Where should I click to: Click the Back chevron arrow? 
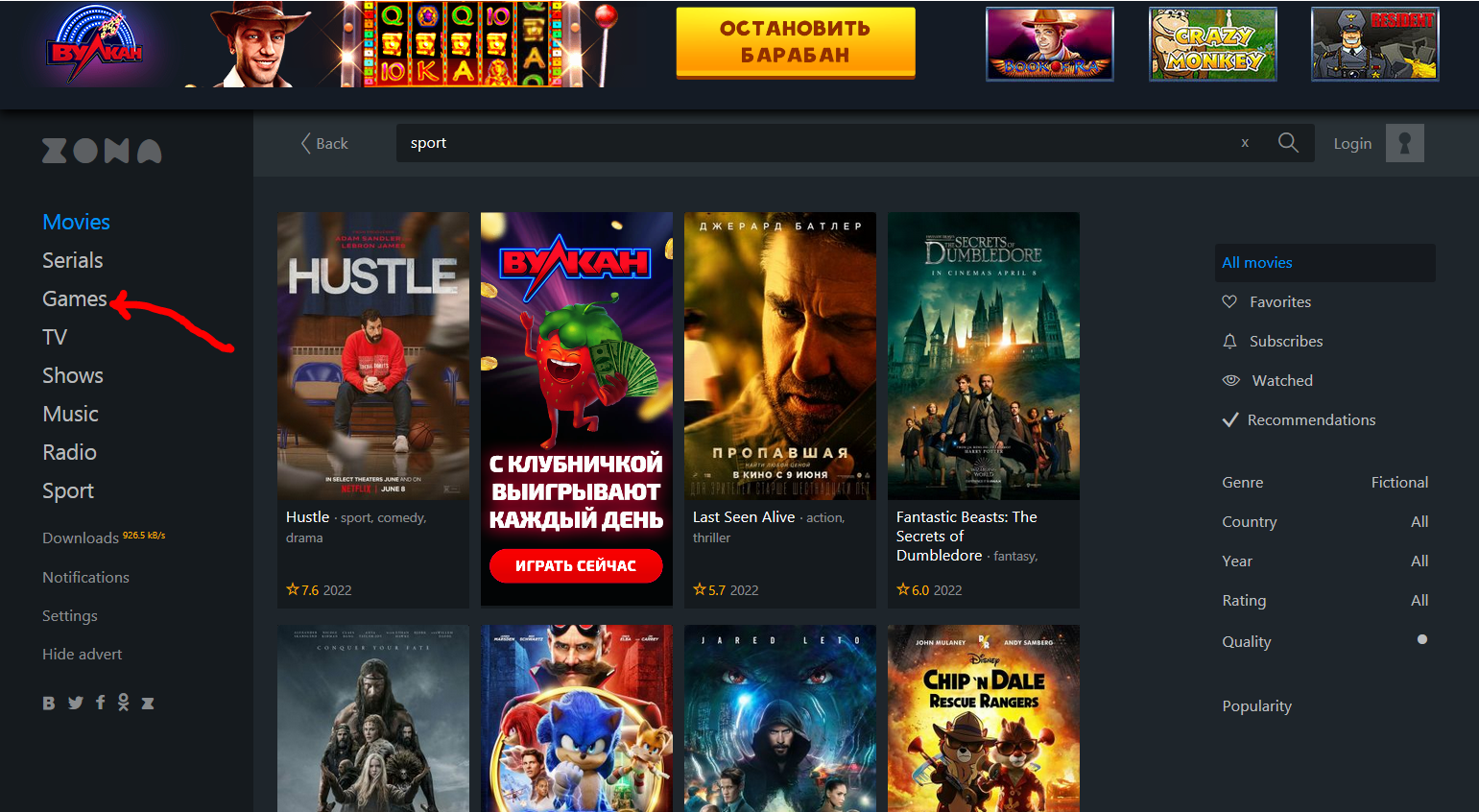pos(305,143)
